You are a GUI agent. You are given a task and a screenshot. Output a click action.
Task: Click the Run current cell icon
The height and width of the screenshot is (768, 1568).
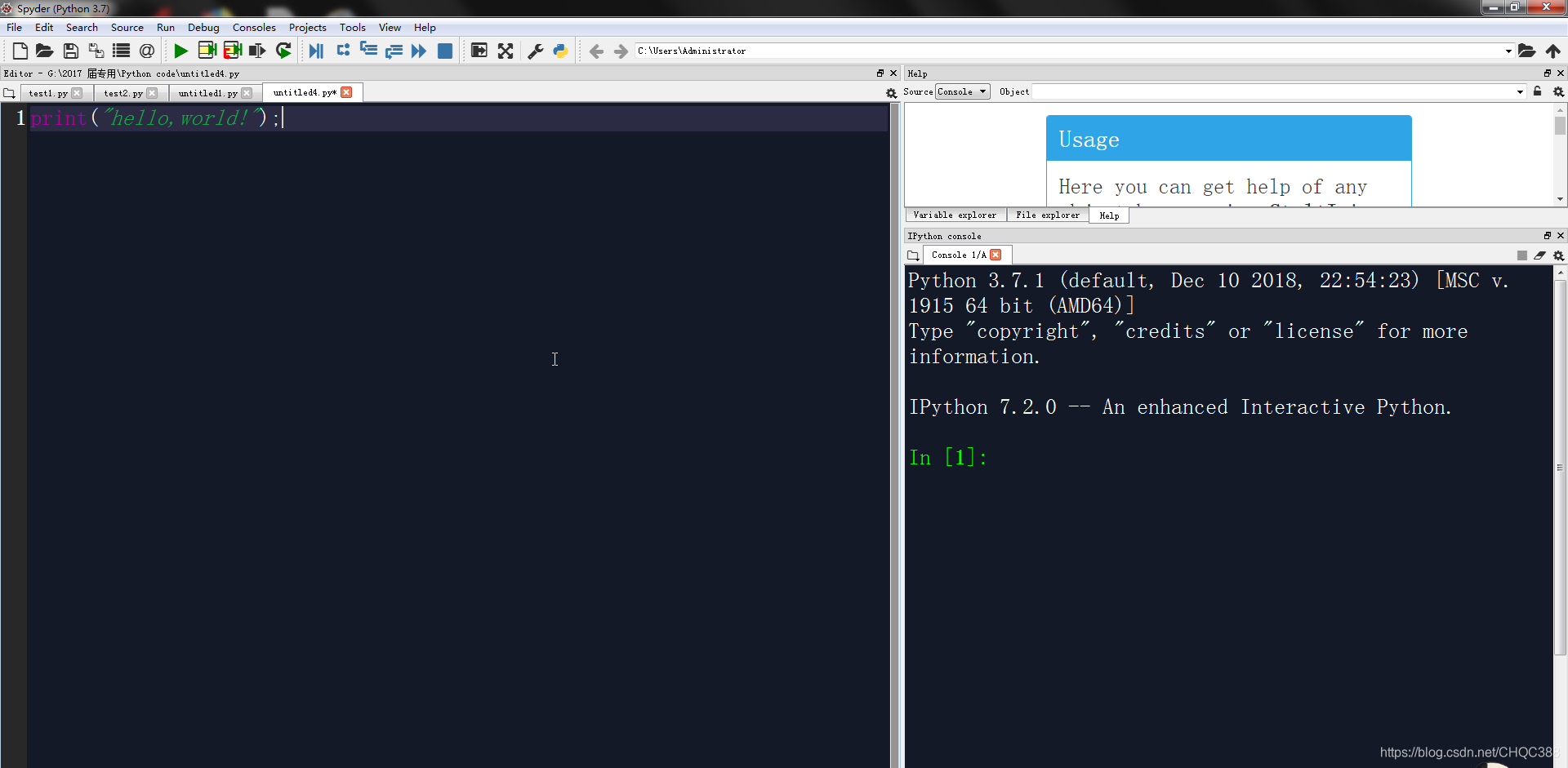[207, 51]
